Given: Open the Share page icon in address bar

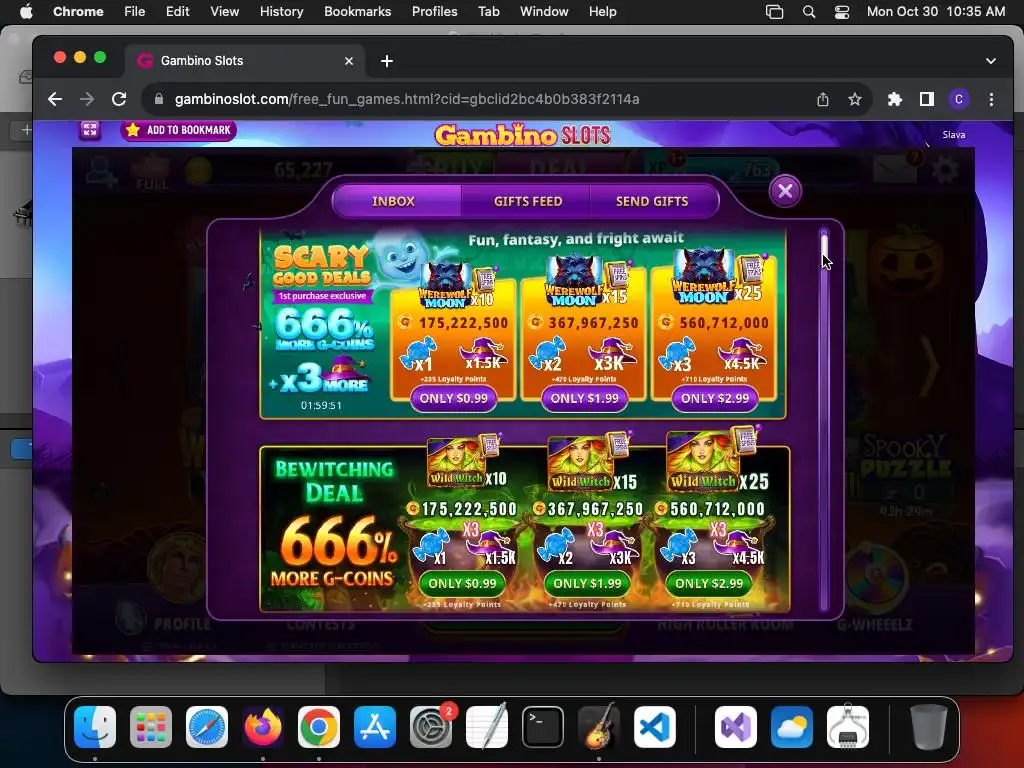Looking at the screenshot, I should pyautogui.click(x=823, y=99).
